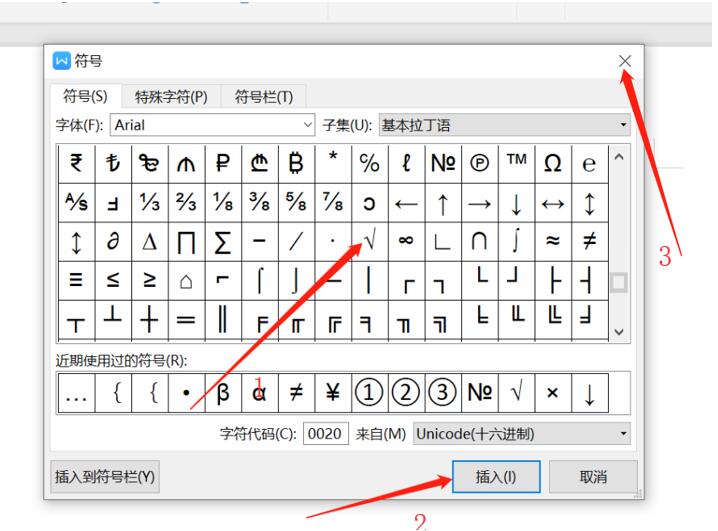Open the 字体 font dropdown showing Arial
The height and width of the screenshot is (531, 718).
[x=212, y=125]
